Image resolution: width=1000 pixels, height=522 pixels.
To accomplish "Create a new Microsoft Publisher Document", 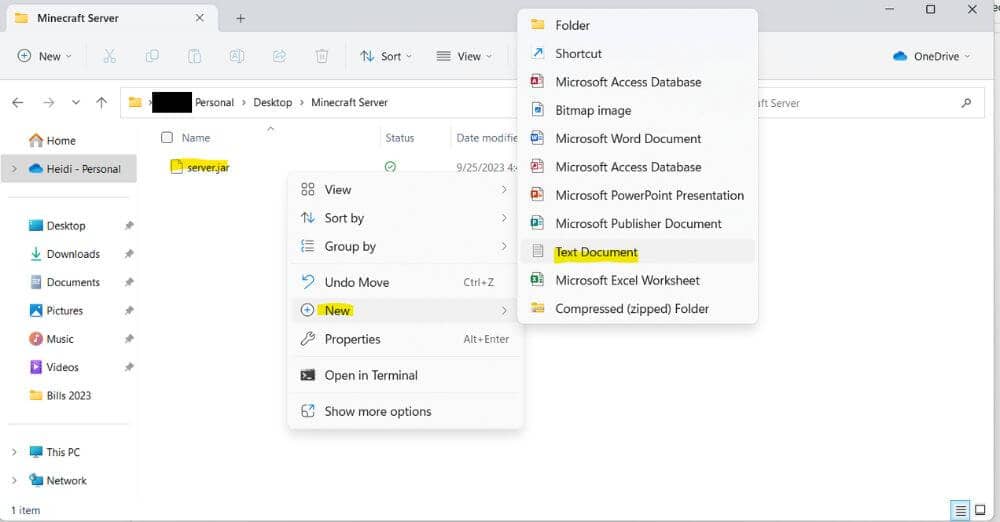I will click(x=638, y=223).
